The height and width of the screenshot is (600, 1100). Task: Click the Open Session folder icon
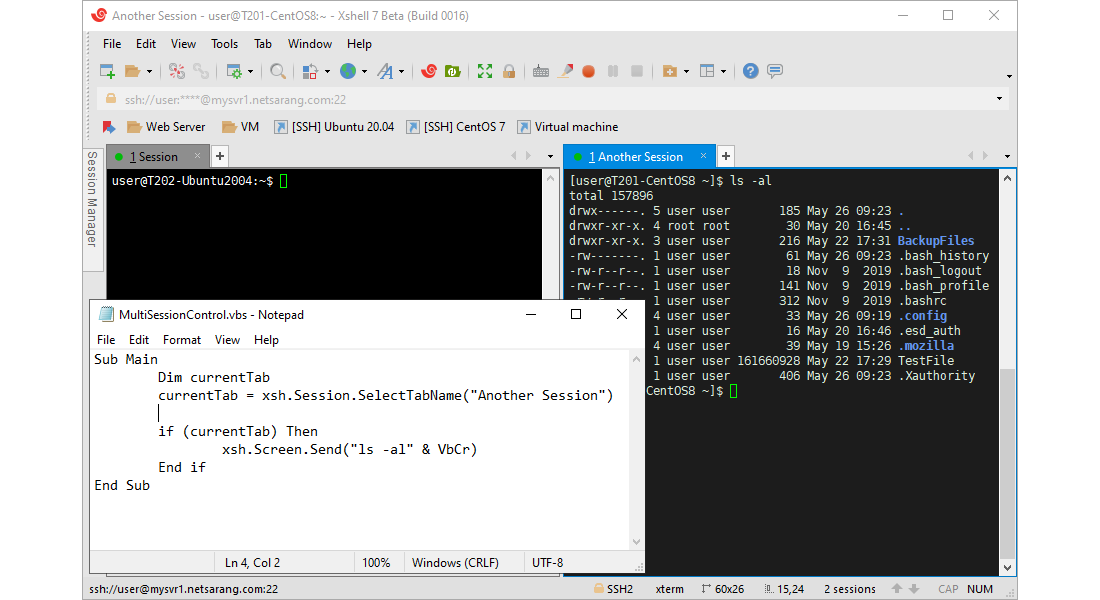pyautogui.click(x=132, y=71)
